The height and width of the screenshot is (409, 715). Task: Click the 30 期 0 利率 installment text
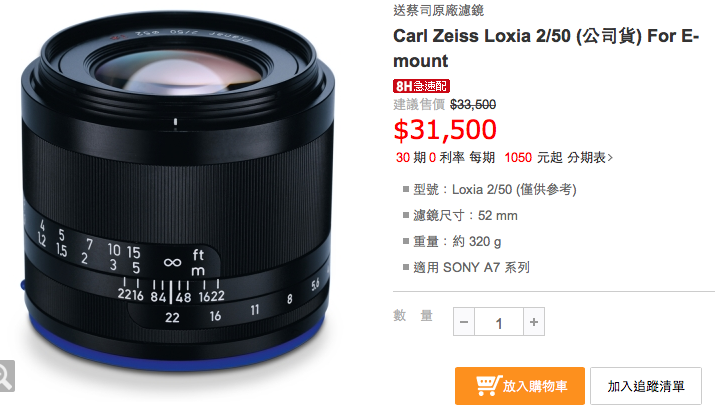[430, 157]
